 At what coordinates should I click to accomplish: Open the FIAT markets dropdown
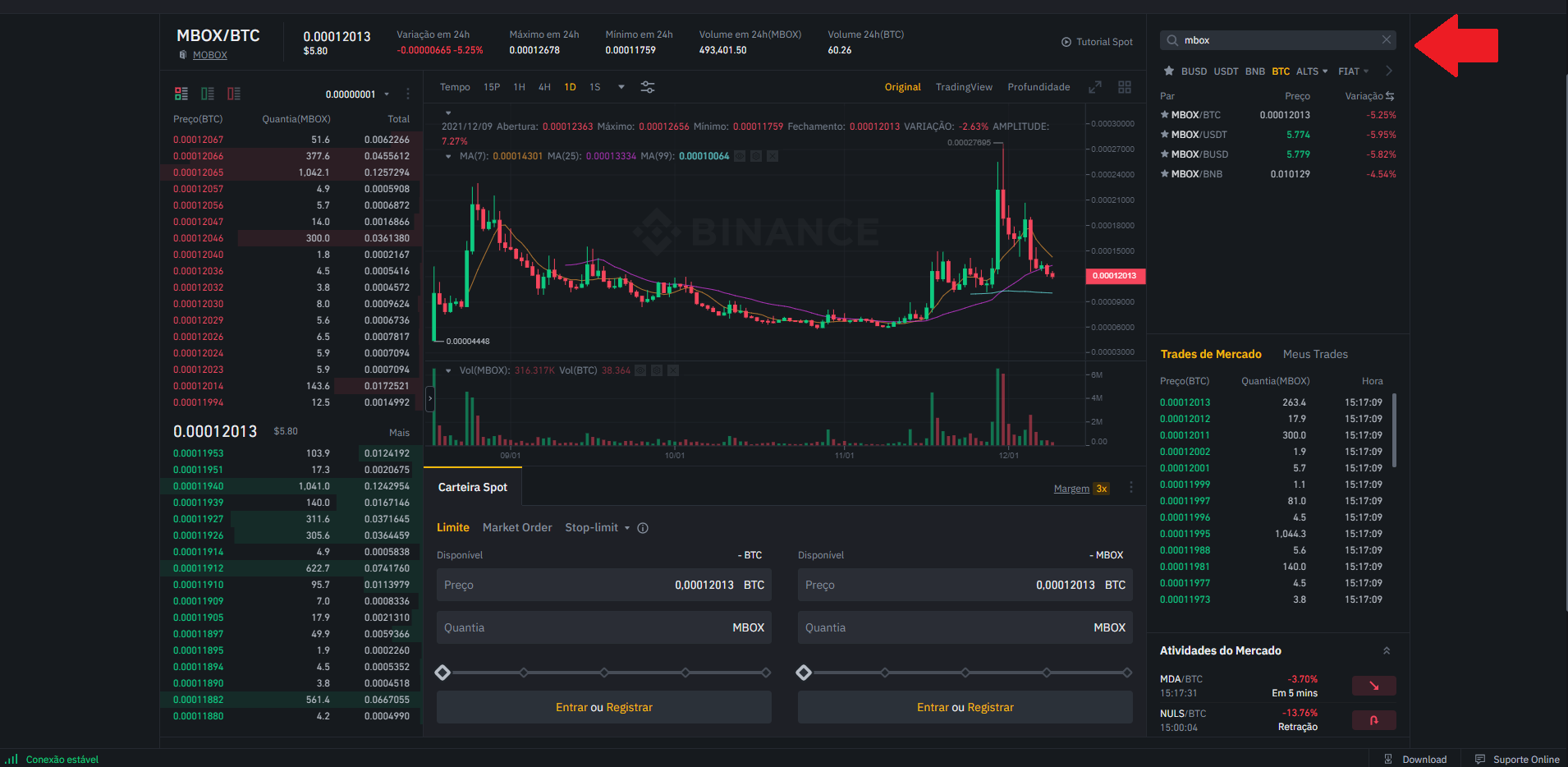pyautogui.click(x=1354, y=71)
